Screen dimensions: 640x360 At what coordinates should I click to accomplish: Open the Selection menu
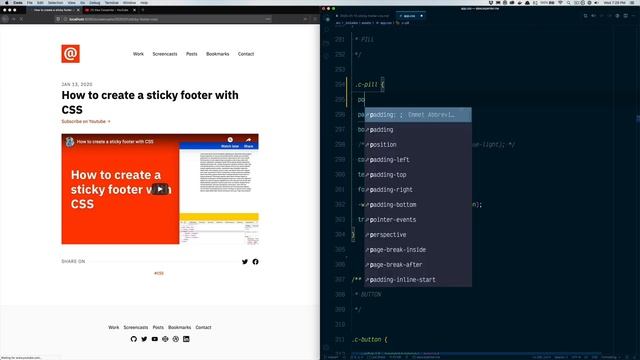(56, 3)
